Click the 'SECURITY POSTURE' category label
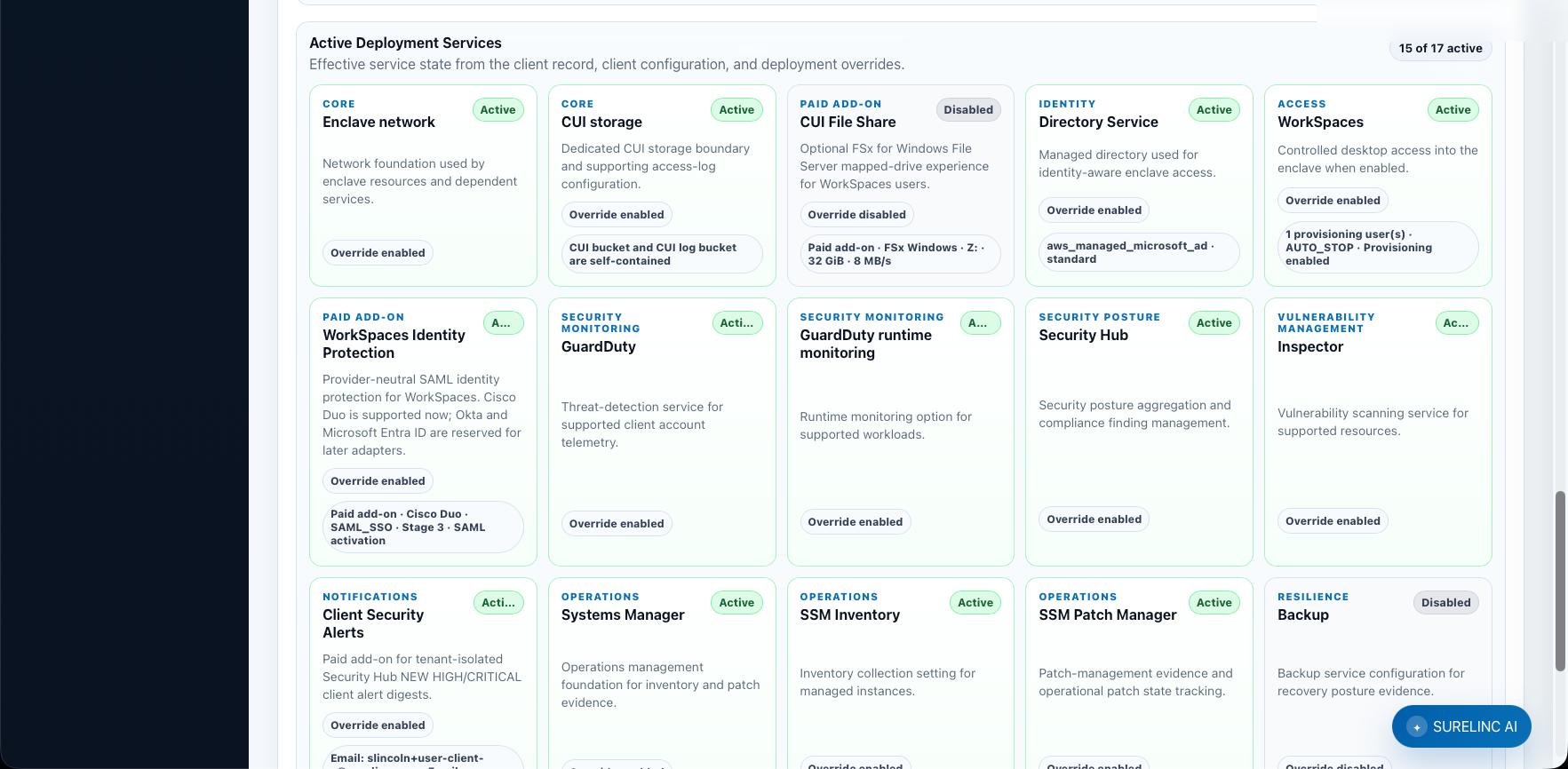Viewport: 1568px width, 769px height. [1099, 317]
